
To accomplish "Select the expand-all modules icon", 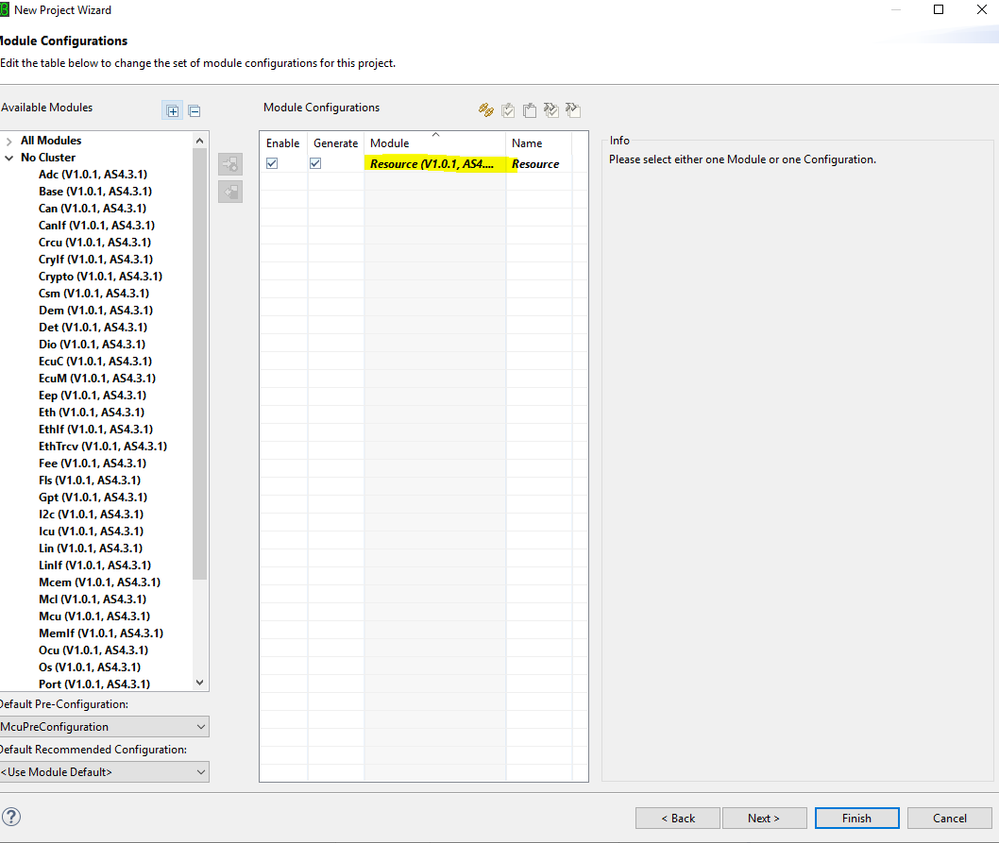I will 172,110.
